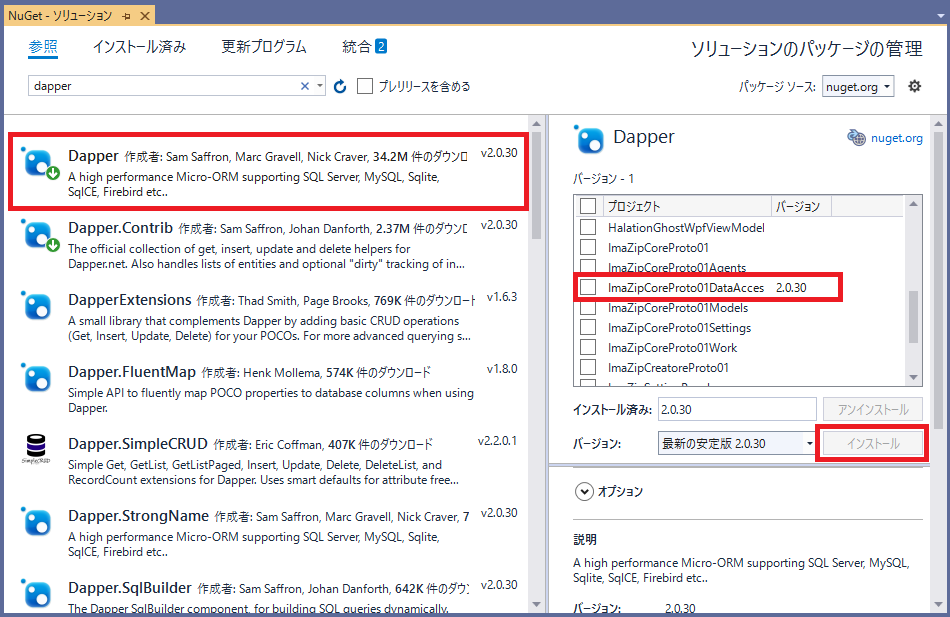Click the Dapper.SimpleCRUD database icon

click(36, 449)
